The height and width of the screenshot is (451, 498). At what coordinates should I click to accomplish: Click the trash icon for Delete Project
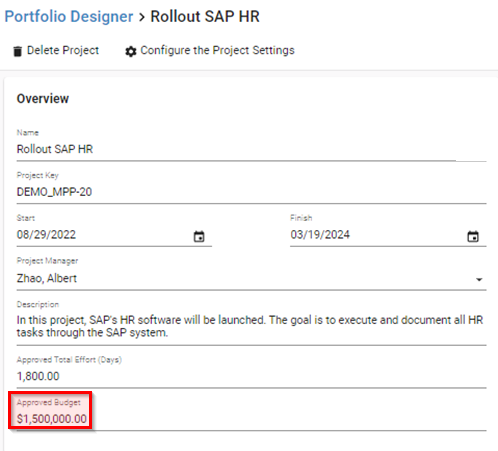click(x=17, y=51)
